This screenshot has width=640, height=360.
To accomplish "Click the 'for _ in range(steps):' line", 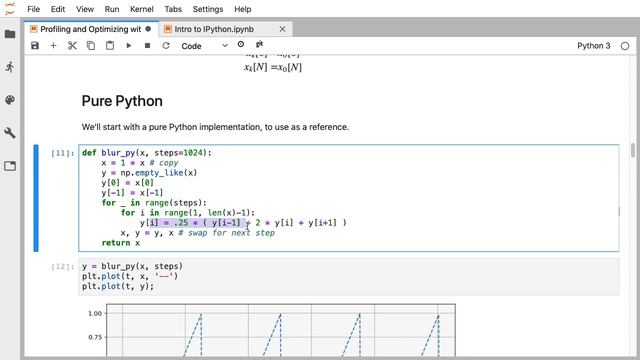I will (154, 203).
